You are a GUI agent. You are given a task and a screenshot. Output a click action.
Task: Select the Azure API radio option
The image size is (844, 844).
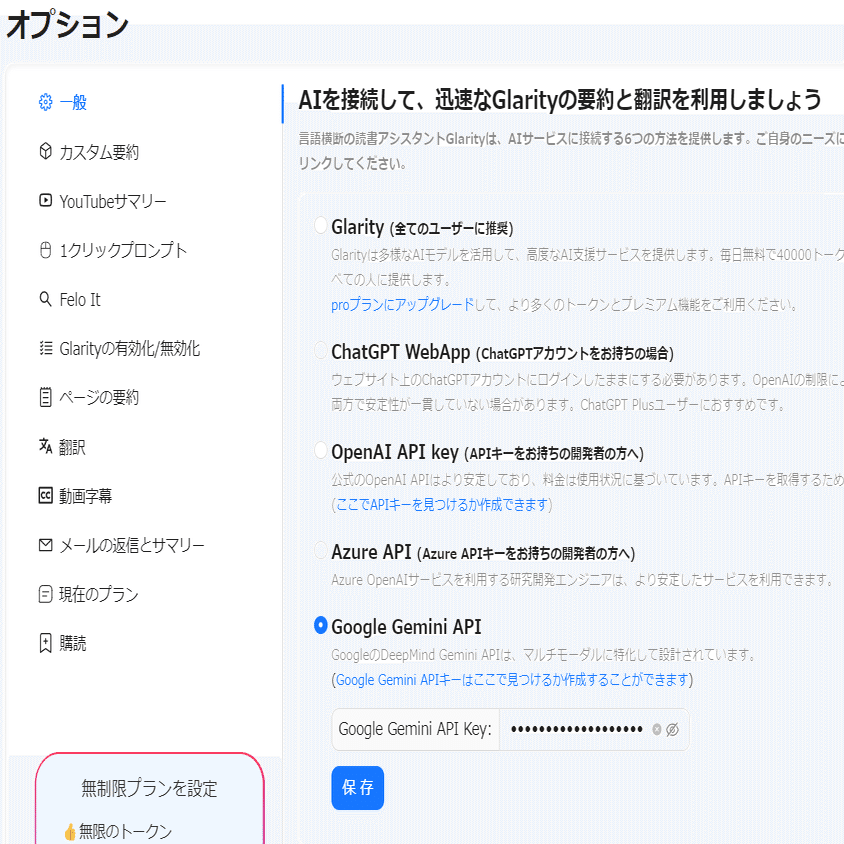pyautogui.click(x=321, y=550)
